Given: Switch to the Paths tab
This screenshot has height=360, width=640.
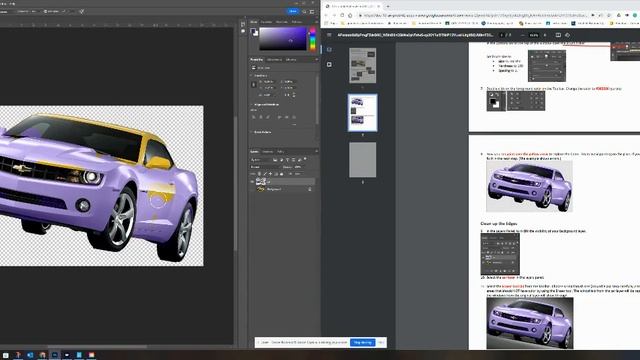Looking at the screenshot, I should (280, 151).
